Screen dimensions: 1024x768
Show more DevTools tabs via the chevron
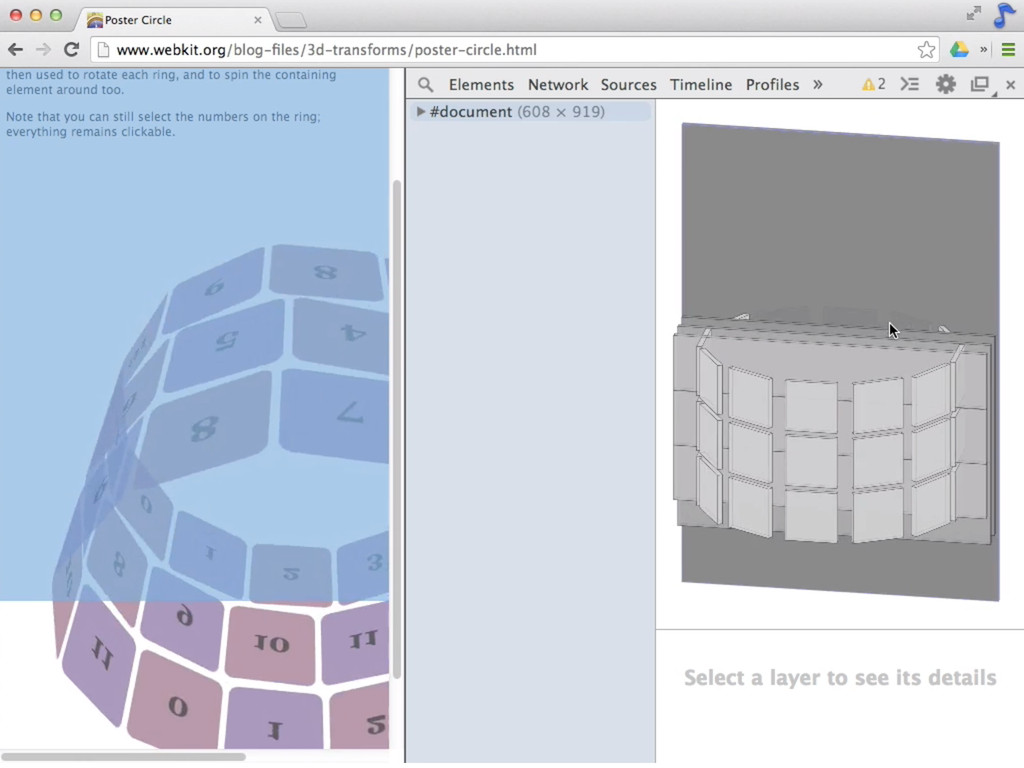click(x=817, y=85)
